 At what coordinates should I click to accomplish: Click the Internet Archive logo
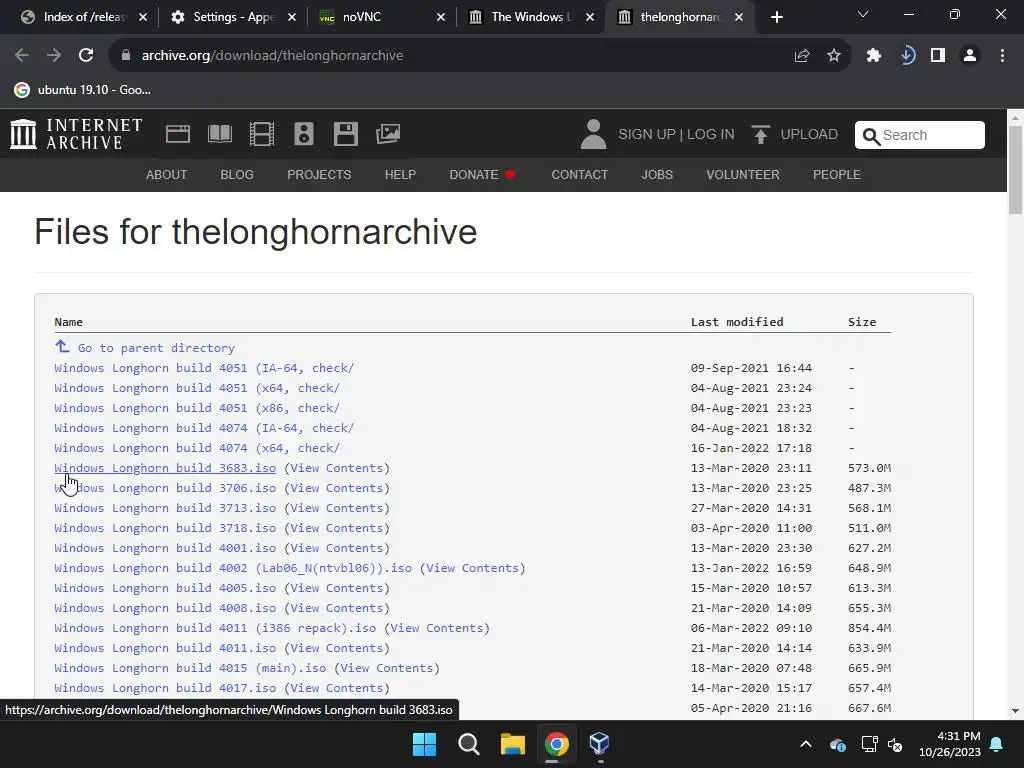[x=76, y=134]
